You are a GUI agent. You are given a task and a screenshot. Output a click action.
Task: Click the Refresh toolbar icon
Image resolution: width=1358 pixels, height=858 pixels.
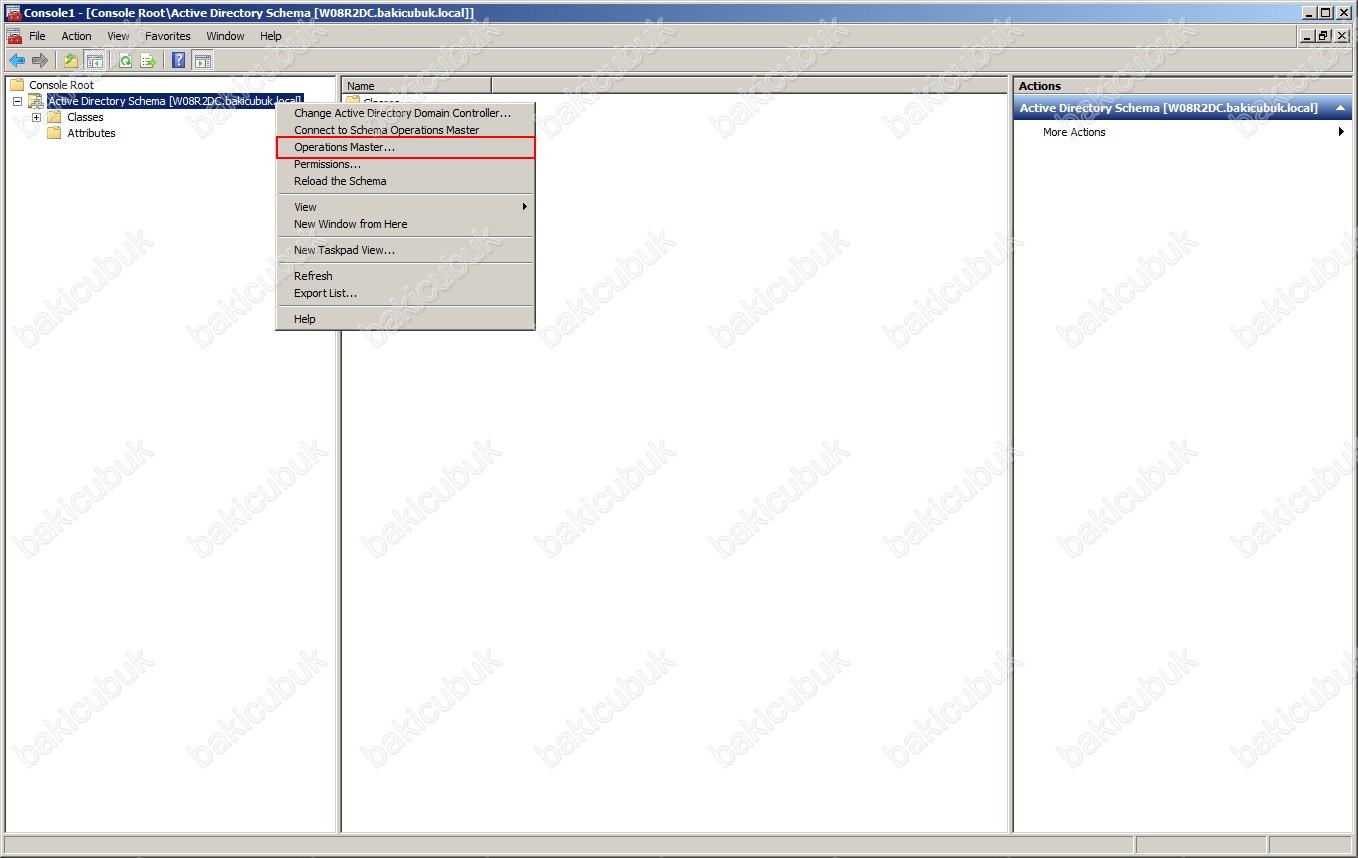(x=126, y=60)
